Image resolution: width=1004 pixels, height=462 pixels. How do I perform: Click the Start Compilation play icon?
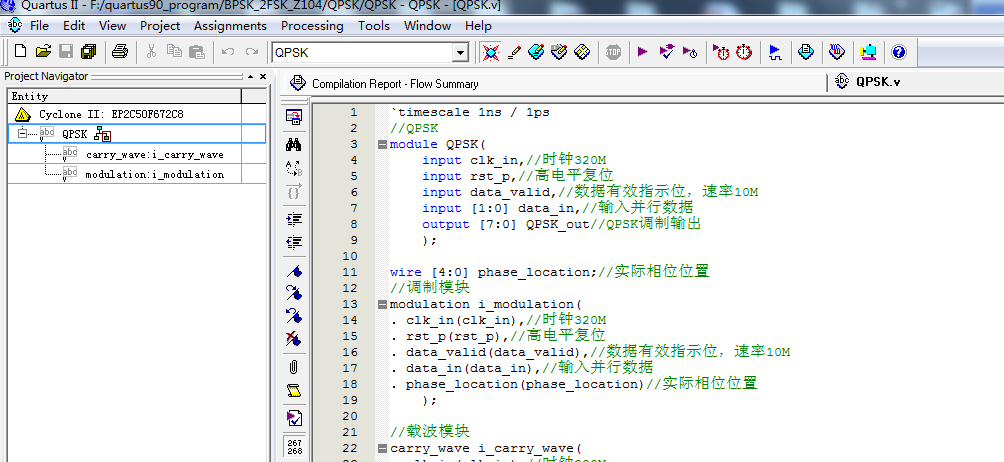(643, 52)
